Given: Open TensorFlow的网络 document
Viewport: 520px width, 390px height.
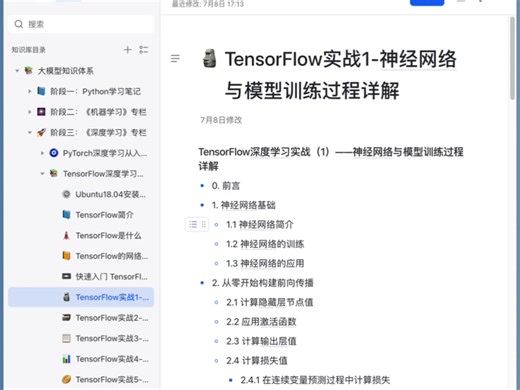Looking at the screenshot, I should [x=112, y=256].
